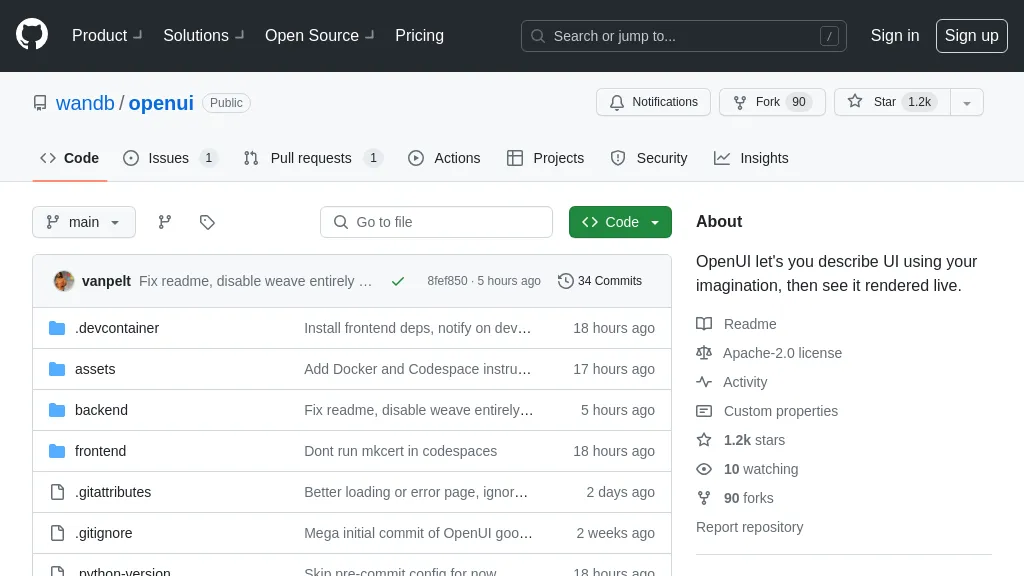Open the backend folder icon

pyautogui.click(x=57, y=410)
